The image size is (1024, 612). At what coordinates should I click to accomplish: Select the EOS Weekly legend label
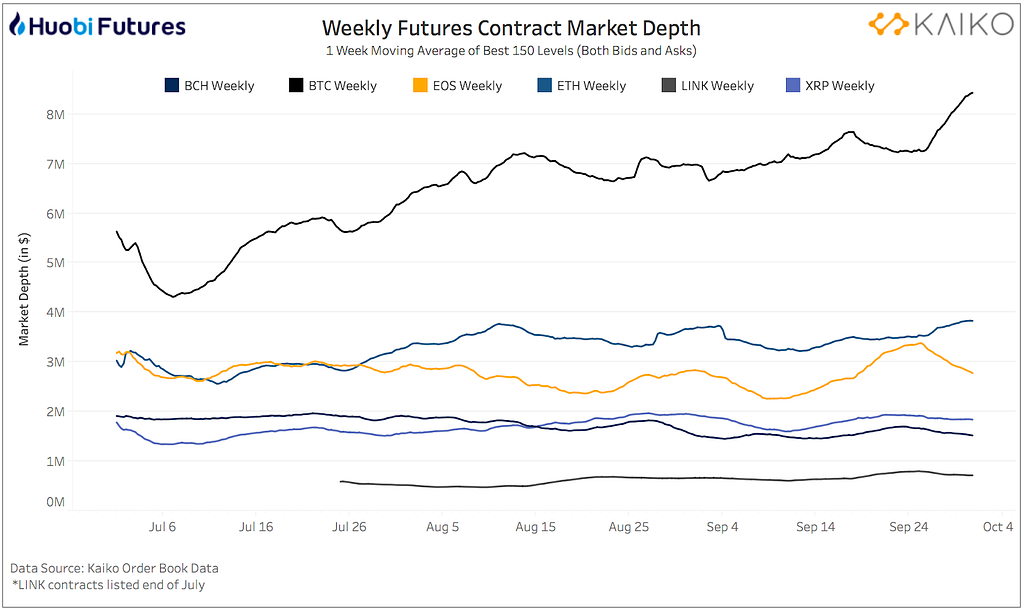(x=467, y=86)
